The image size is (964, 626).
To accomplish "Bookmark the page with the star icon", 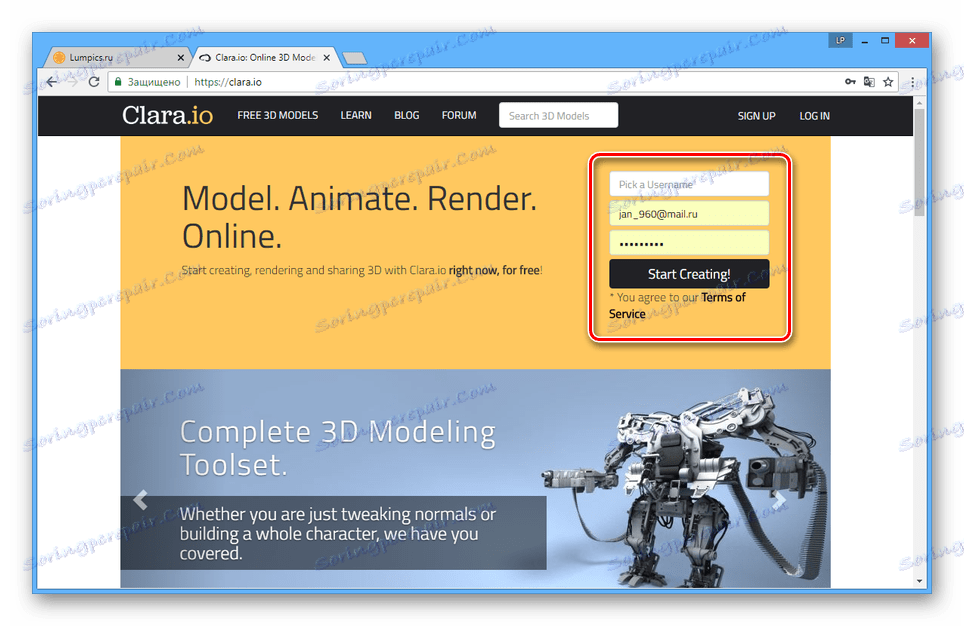I will click(888, 82).
